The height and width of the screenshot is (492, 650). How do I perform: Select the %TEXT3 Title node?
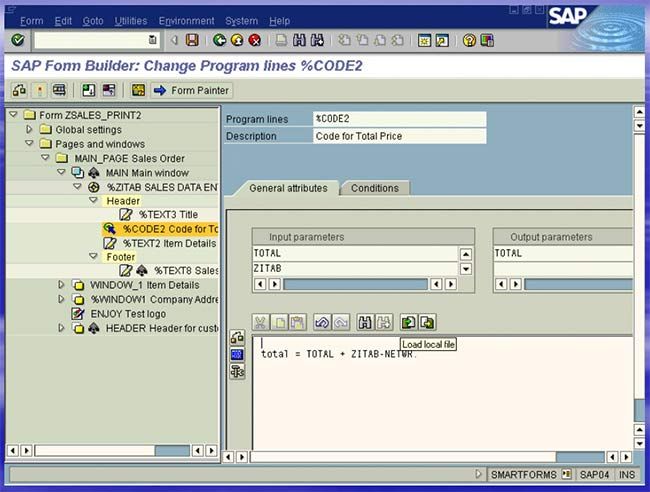click(168, 215)
